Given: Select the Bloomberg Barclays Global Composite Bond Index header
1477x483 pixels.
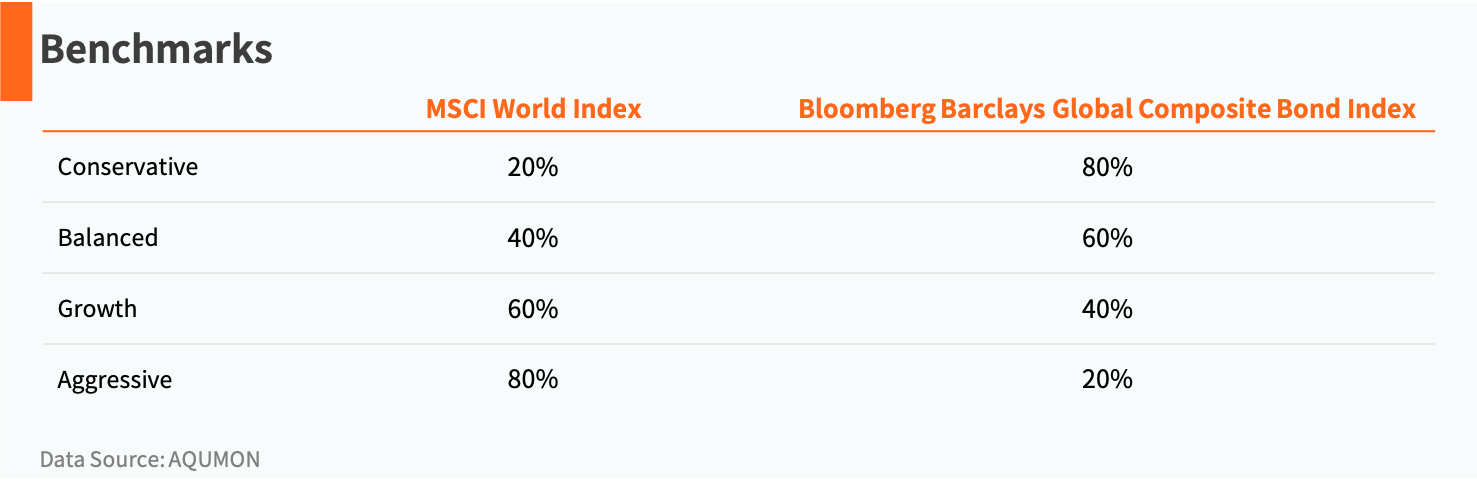Looking at the screenshot, I should pyautogui.click(x=1107, y=108).
